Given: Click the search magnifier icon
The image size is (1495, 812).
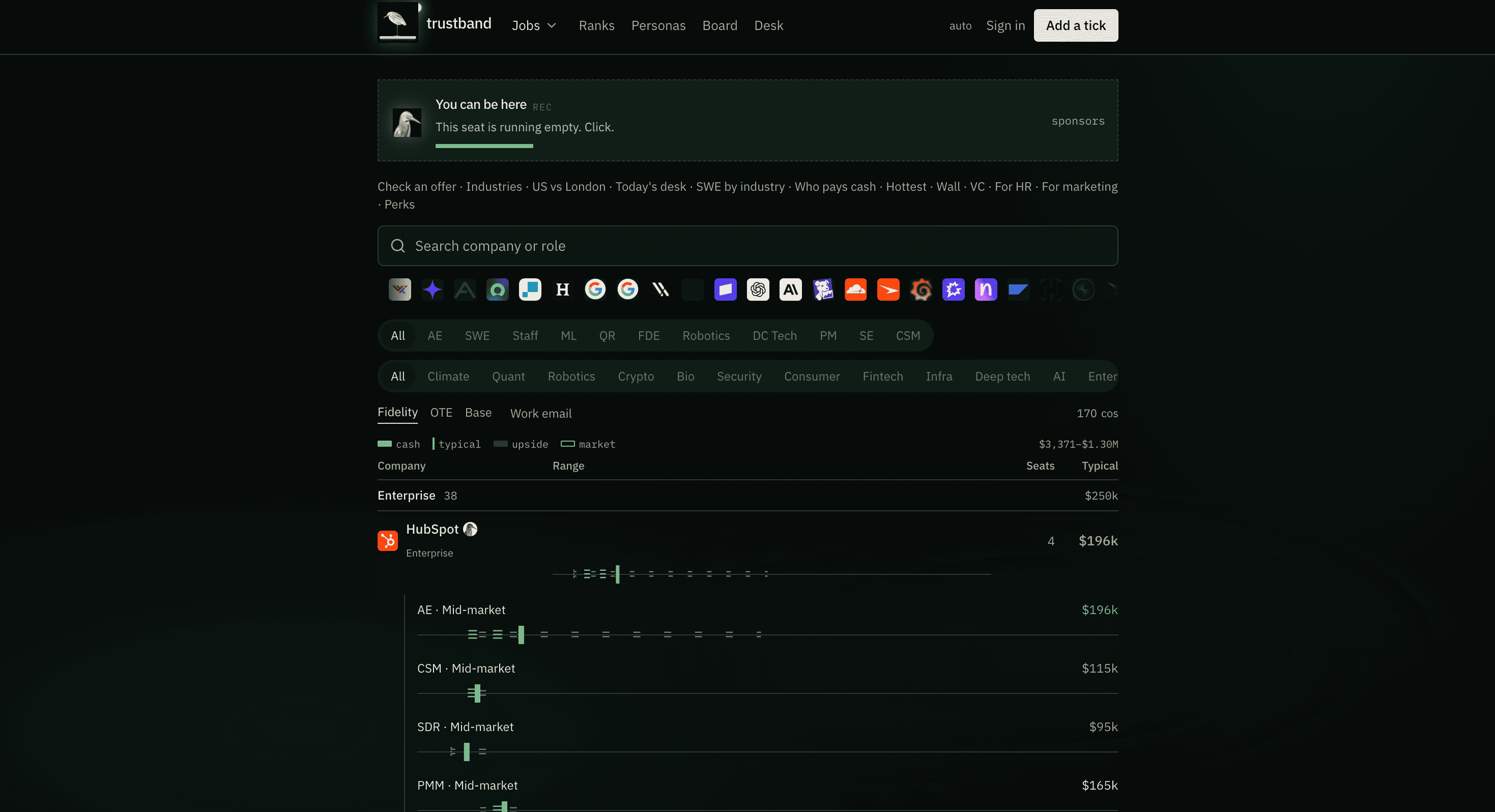Looking at the screenshot, I should tap(397, 246).
